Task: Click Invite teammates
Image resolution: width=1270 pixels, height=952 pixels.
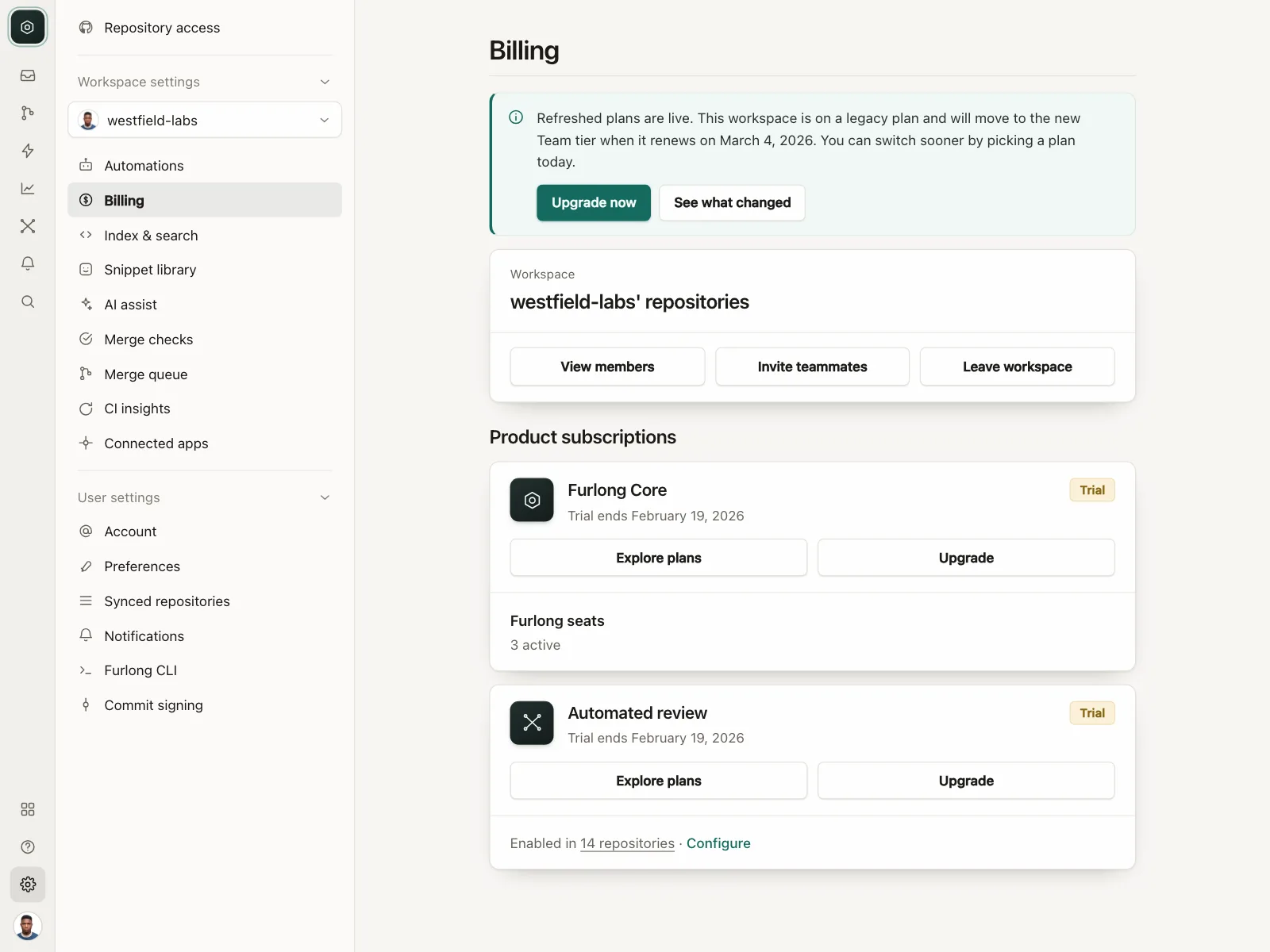Action: (812, 367)
